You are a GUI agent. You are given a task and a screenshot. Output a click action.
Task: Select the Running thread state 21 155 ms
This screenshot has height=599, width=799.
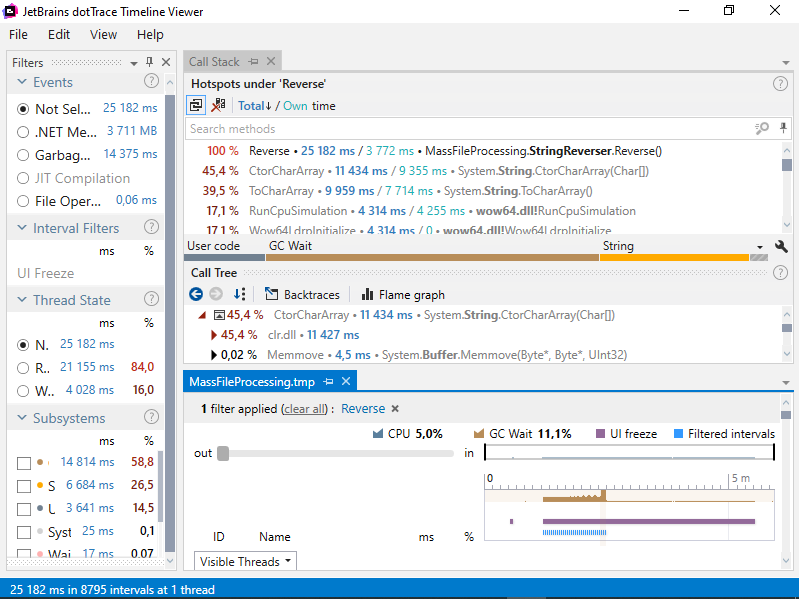(23, 367)
